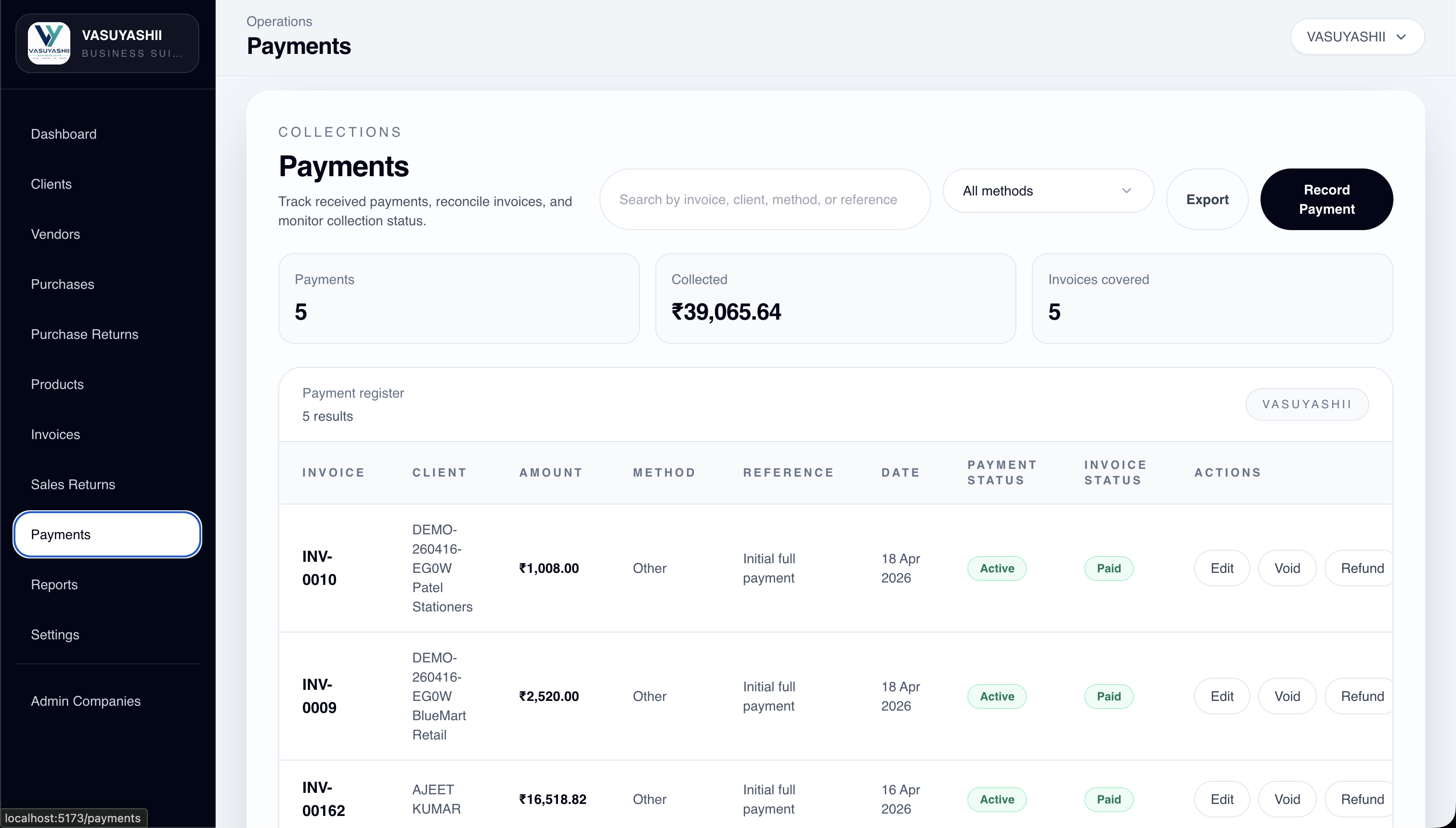Click the ₹16,518.82 amount
Image resolution: width=1456 pixels, height=828 pixels.
(x=552, y=799)
